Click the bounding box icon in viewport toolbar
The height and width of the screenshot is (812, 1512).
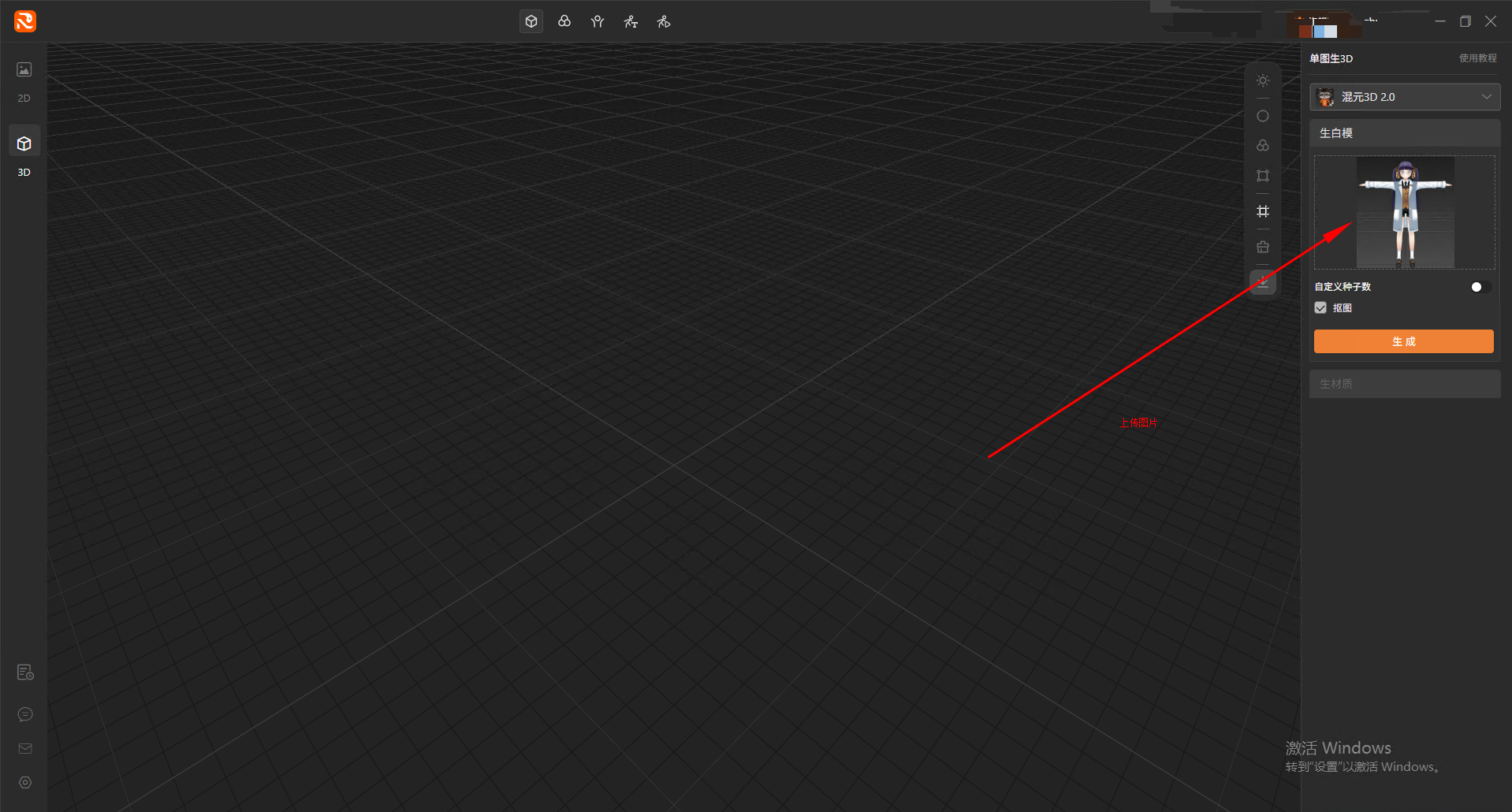pos(1263,176)
